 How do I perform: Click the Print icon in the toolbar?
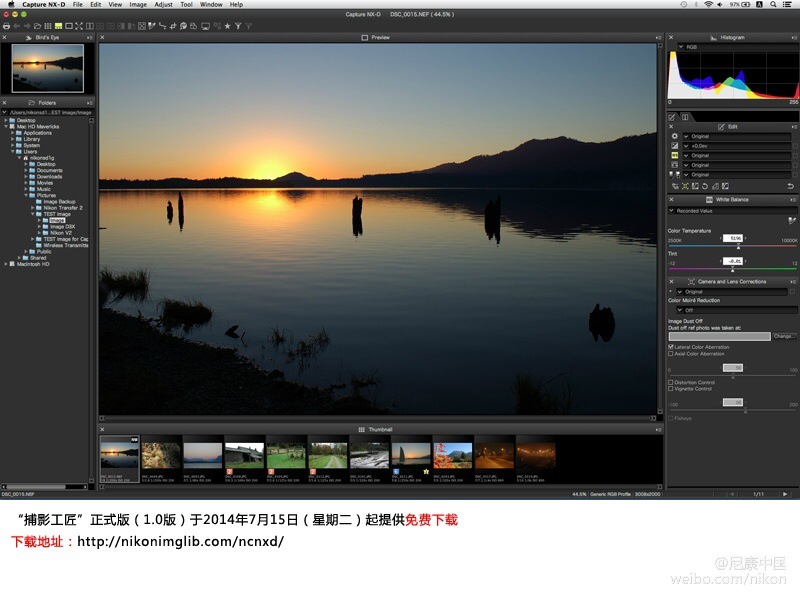(6, 25)
